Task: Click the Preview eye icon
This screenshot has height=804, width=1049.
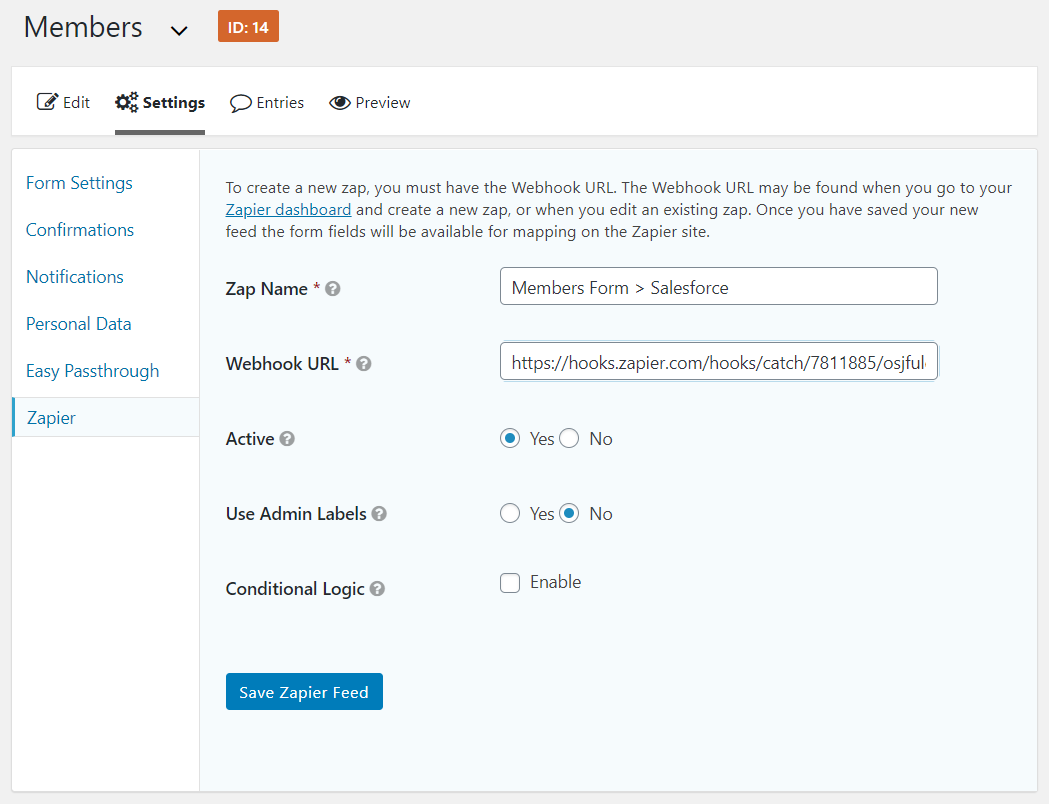Action: click(x=340, y=102)
